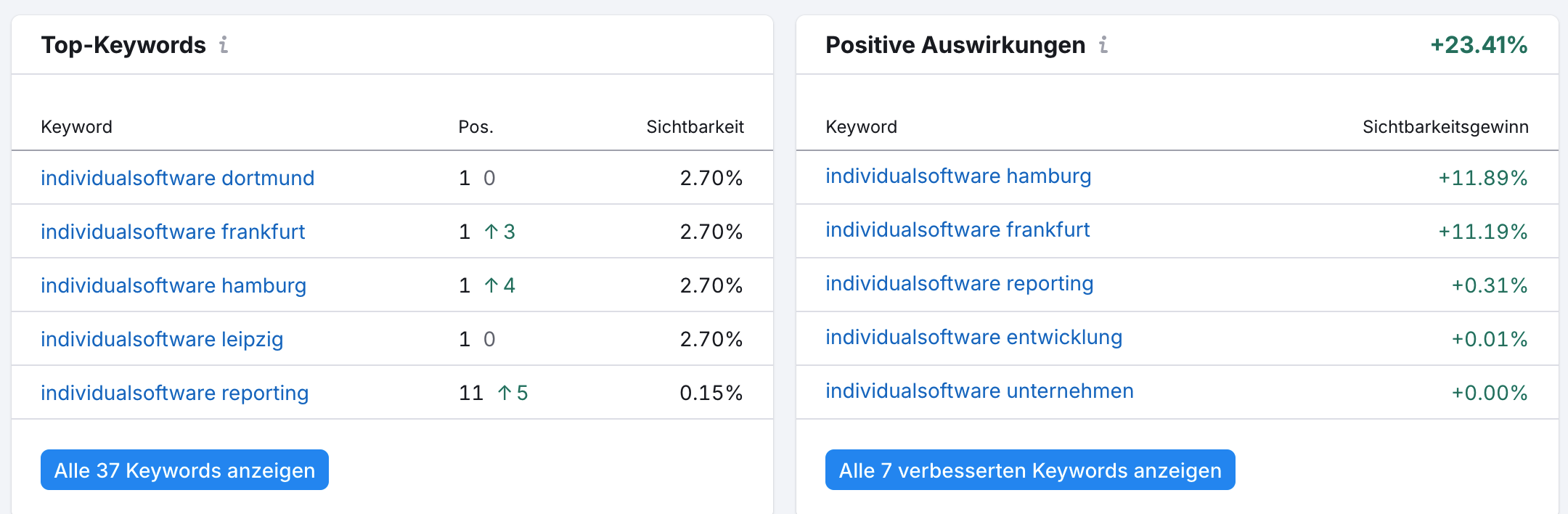Click the info icon next to Top-Keywords
The height and width of the screenshot is (514, 1568).
224,46
